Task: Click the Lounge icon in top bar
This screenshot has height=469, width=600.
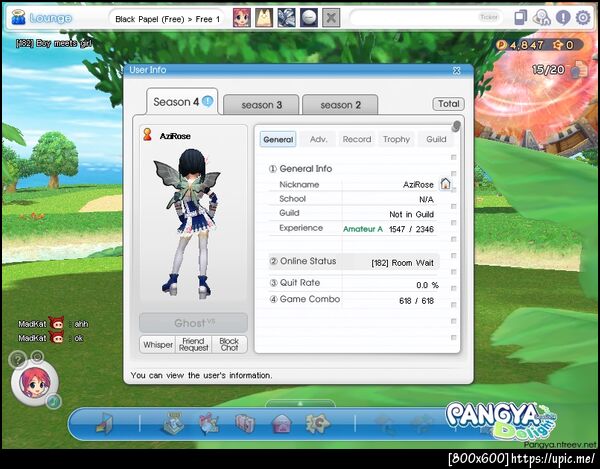Action: click(x=18, y=18)
